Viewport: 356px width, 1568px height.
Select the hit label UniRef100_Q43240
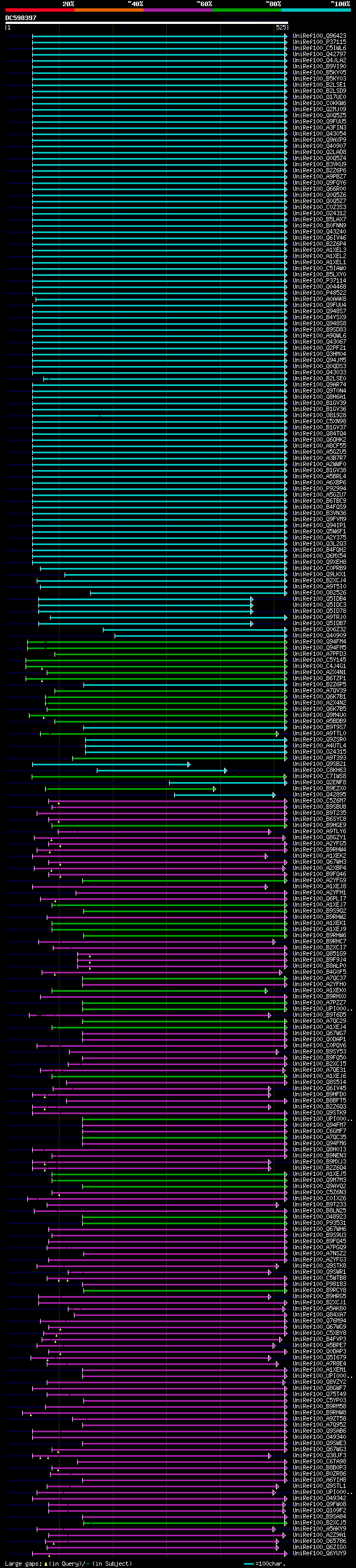point(319,232)
